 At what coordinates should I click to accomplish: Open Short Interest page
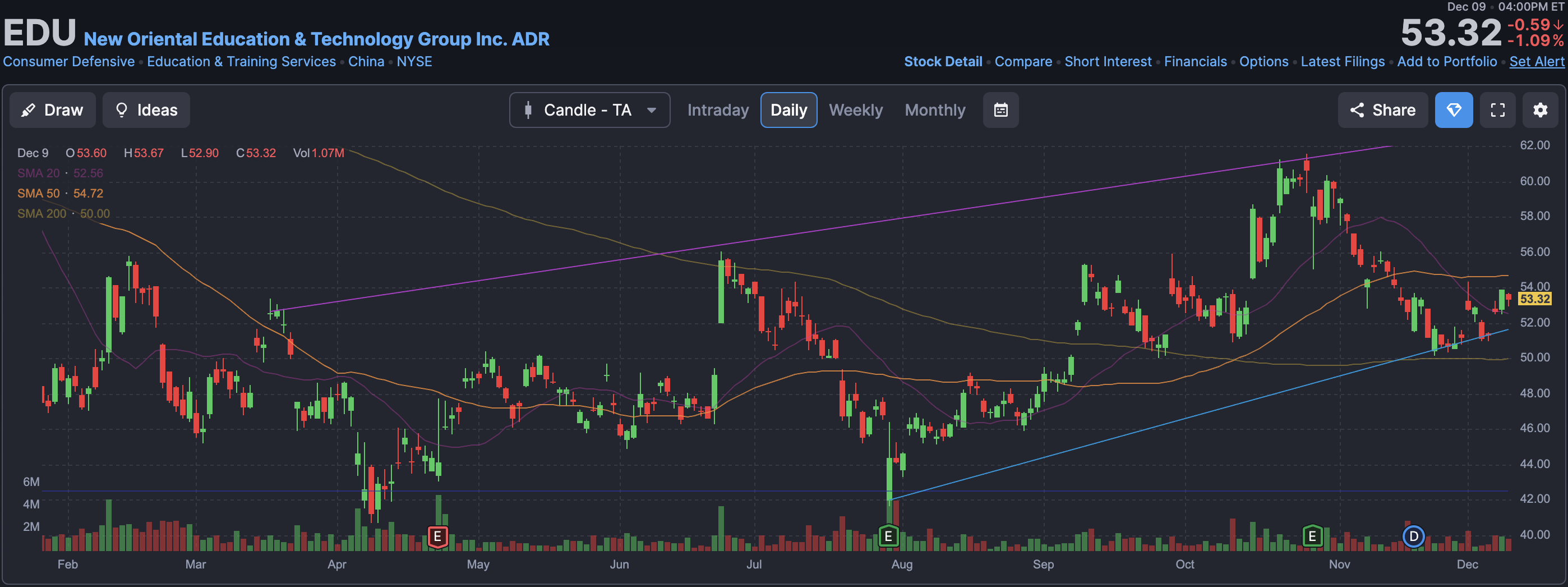pos(1108,62)
